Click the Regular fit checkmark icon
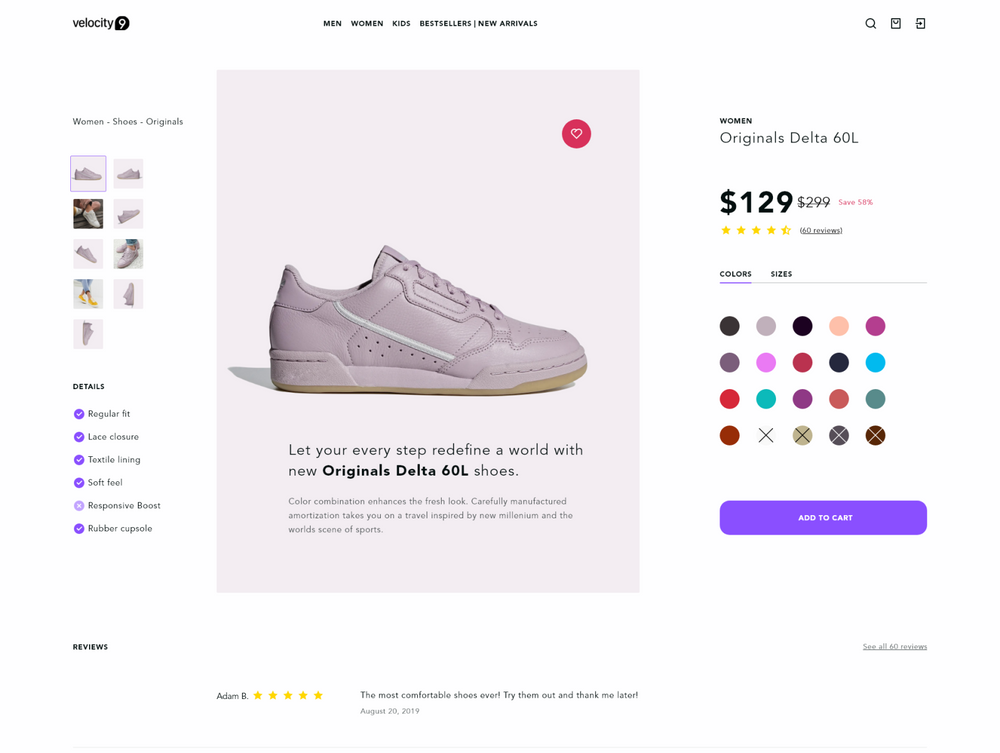The height and width of the screenshot is (753, 1000). coord(79,414)
